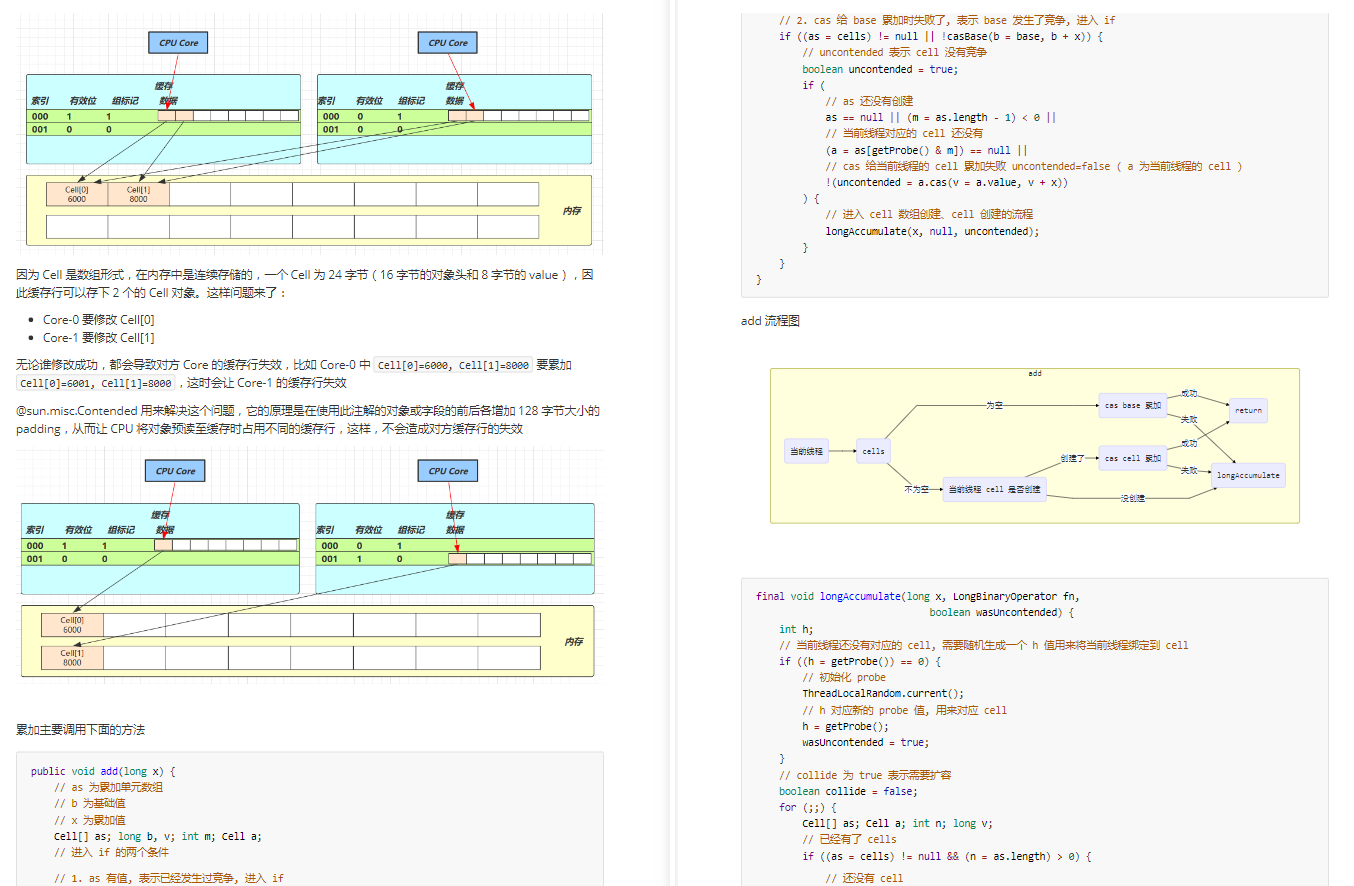Image resolution: width=1354 pixels, height=886 pixels.
Task: Click the "累加主要调用下面的方法" text
Action: (x=80, y=730)
